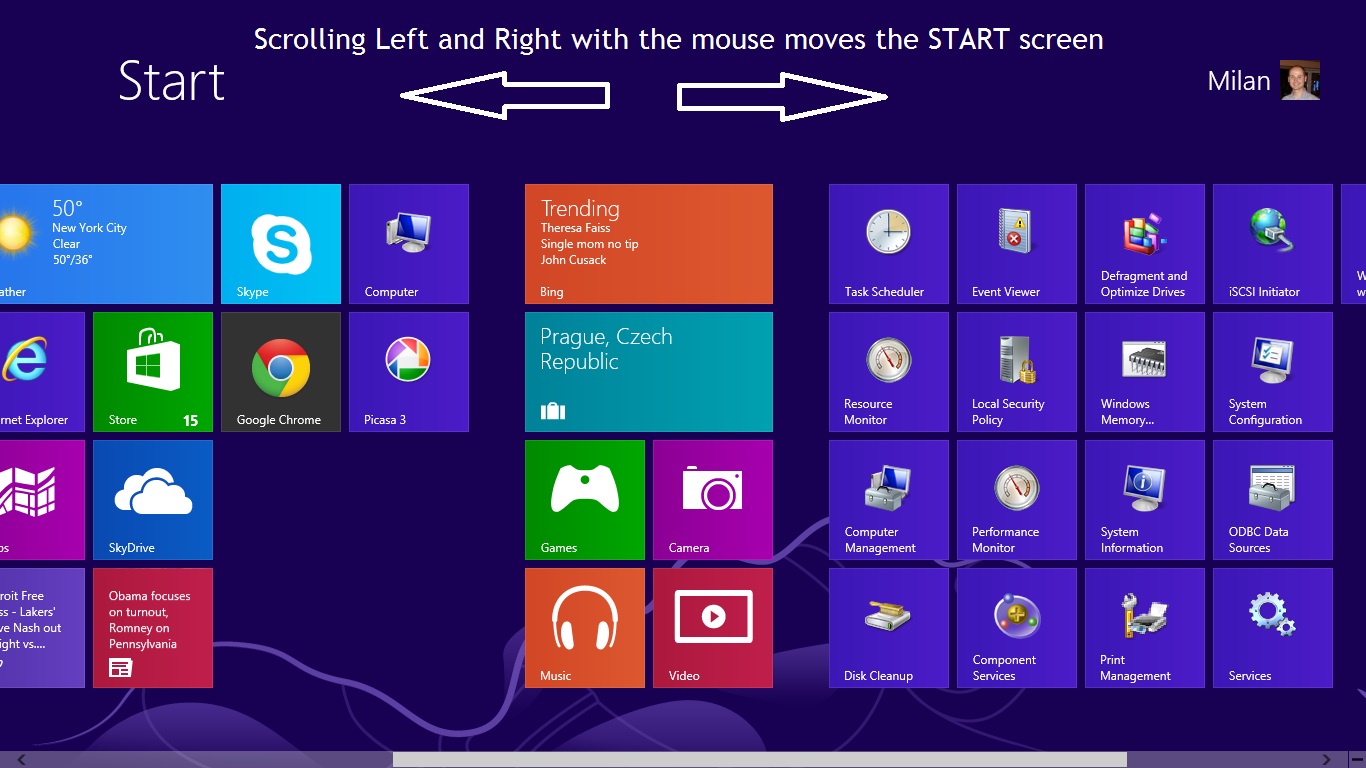Open System Configuration tile
Image resolution: width=1366 pixels, height=768 pixels.
(1273, 372)
